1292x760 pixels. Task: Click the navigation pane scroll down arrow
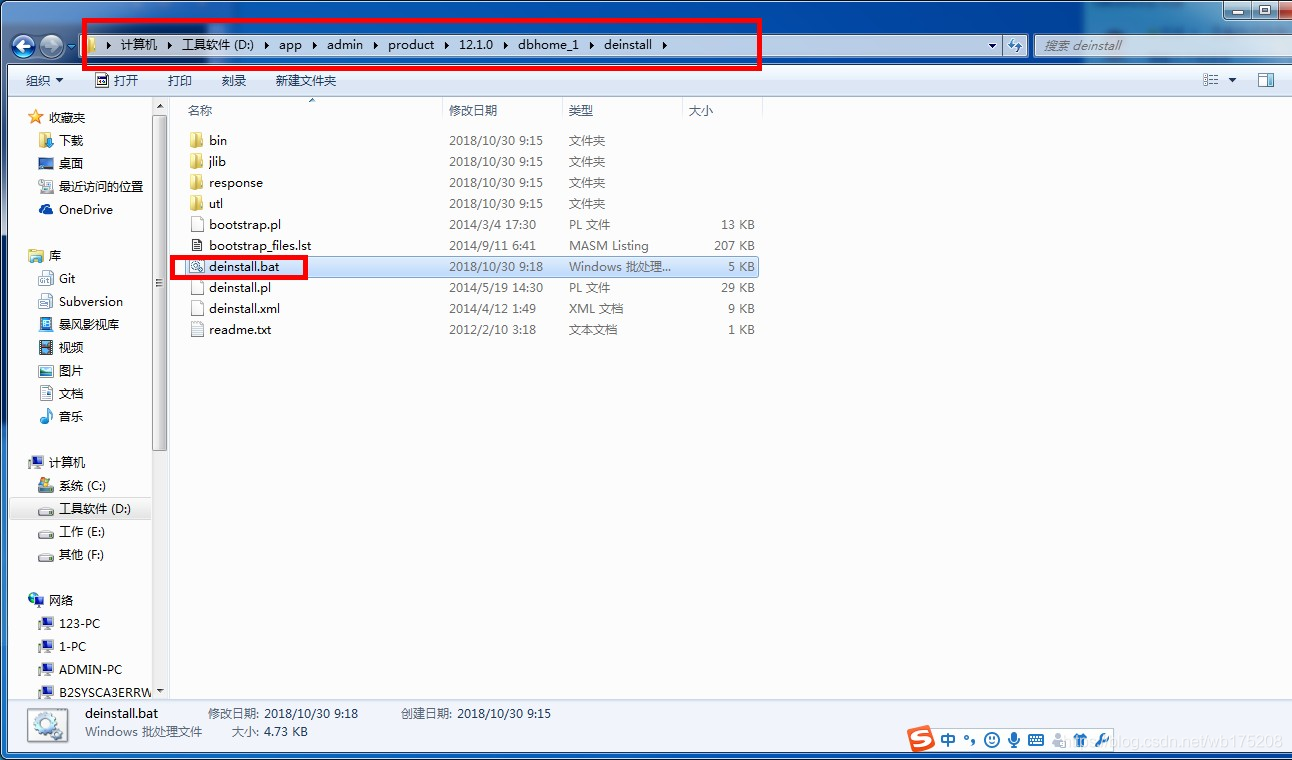pyautogui.click(x=160, y=691)
